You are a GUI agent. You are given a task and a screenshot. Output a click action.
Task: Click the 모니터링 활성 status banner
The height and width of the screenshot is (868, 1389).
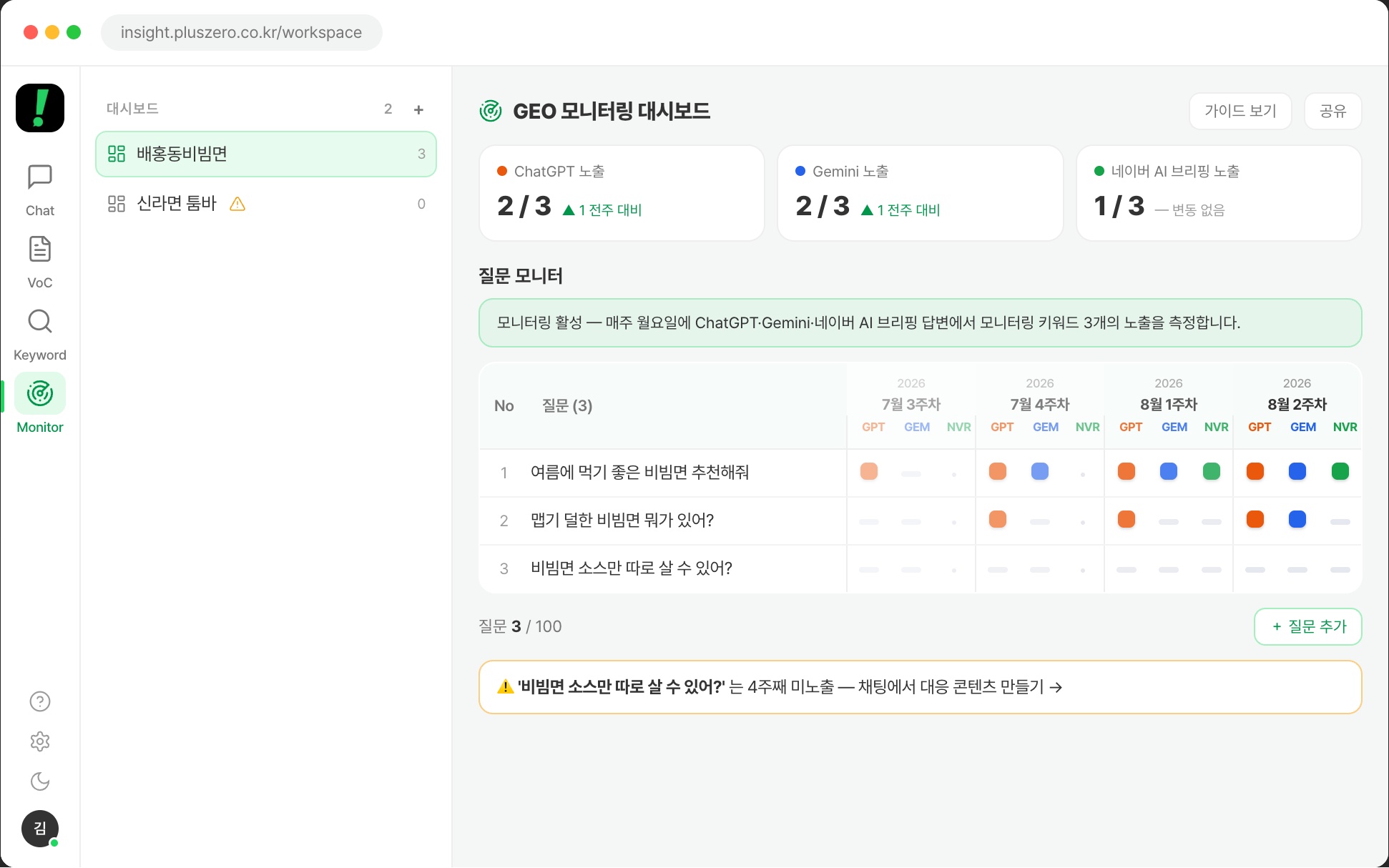point(920,322)
